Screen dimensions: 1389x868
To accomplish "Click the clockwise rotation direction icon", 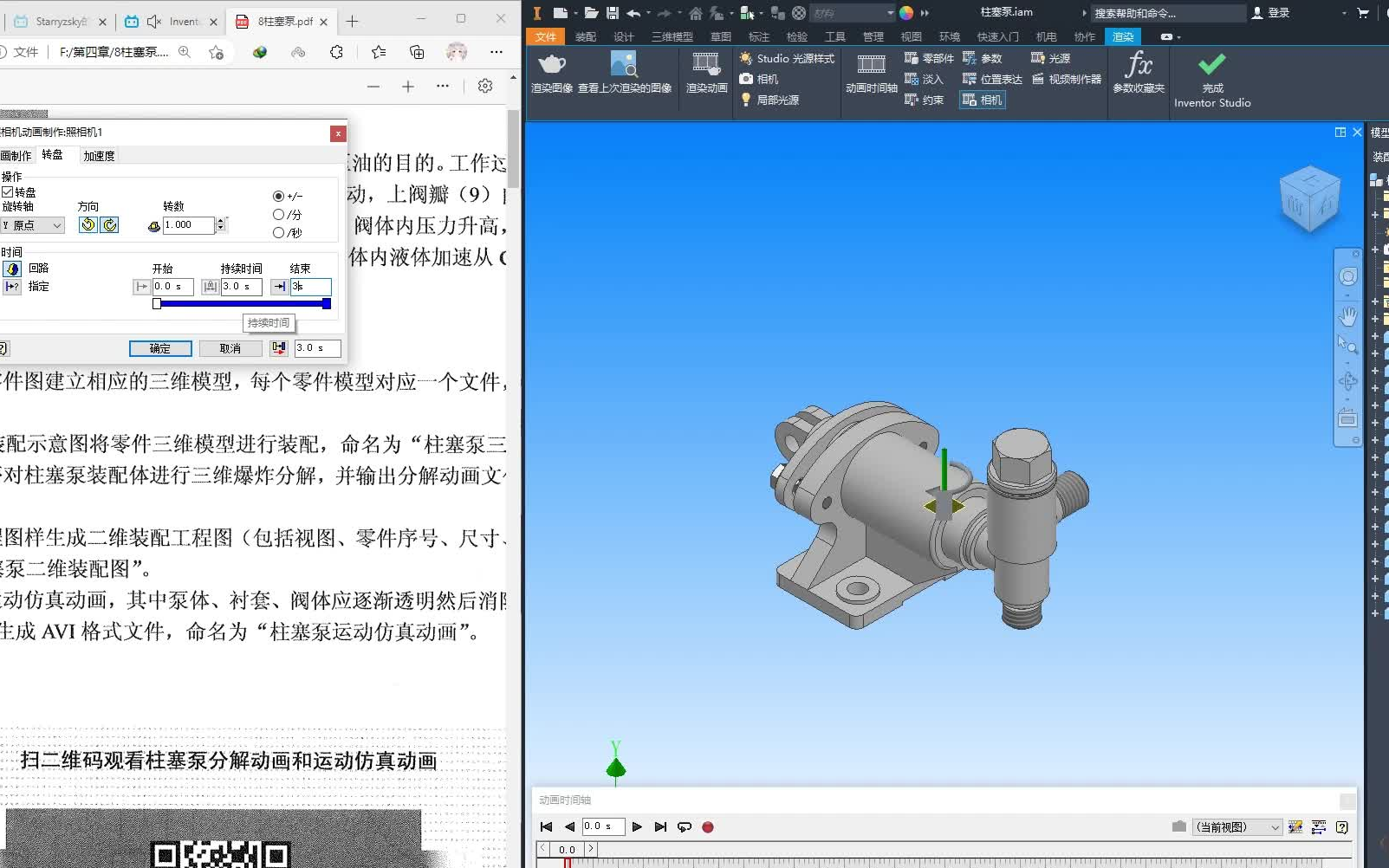I will point(110,225).
